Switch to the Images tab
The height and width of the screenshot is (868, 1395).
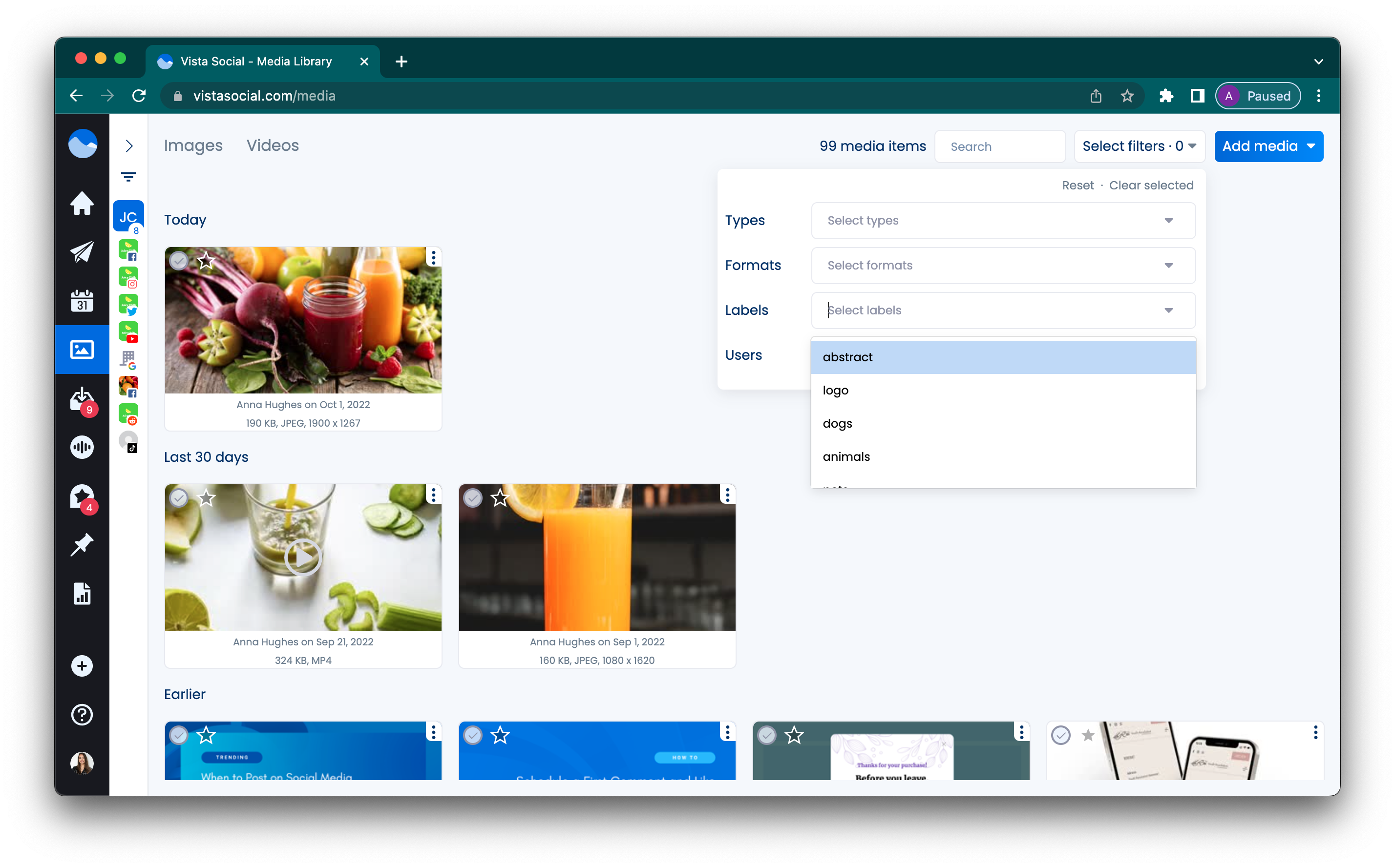coord(193,146)
